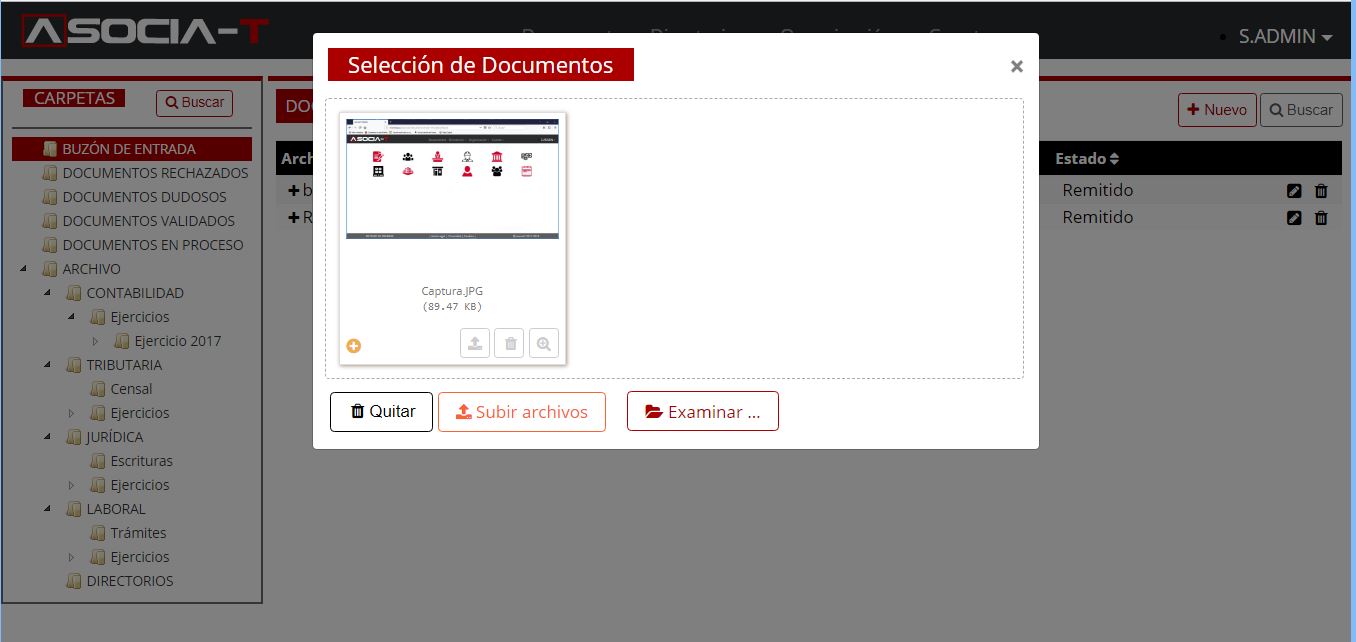1356x642 pixels.
Task: Edit the document row starting with R
Action: point(1294,218)
